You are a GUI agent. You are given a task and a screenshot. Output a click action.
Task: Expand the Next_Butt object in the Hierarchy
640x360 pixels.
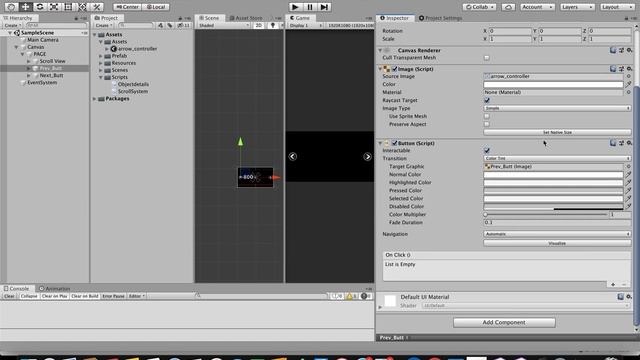29,76
